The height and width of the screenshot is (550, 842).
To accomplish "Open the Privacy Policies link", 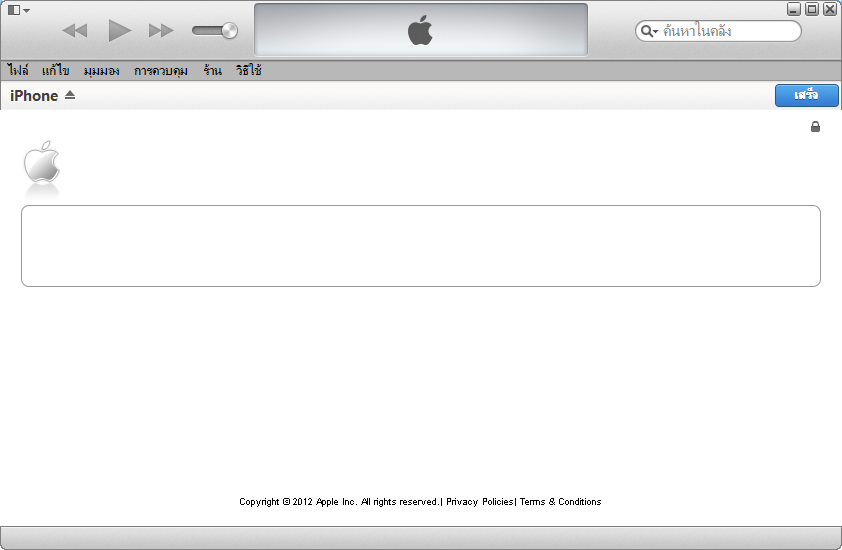I will coord(480,502).
